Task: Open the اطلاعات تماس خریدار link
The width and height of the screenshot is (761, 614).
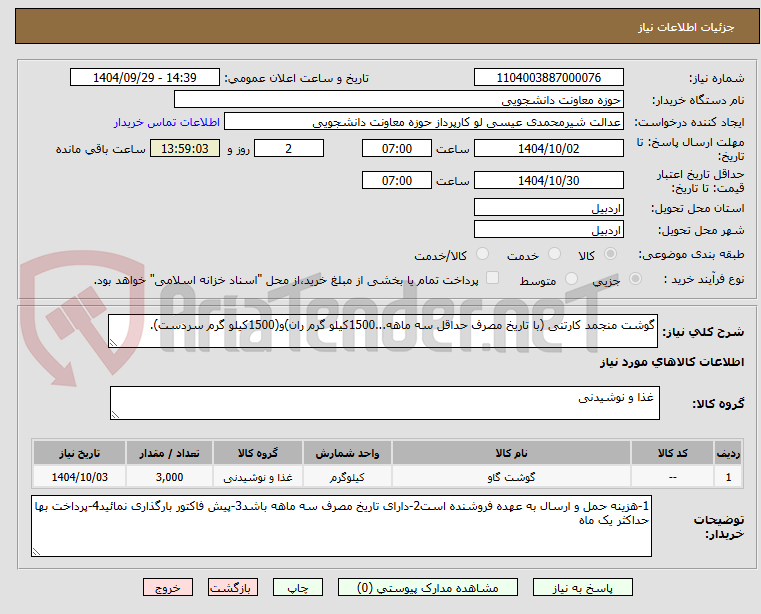Action: [x=167, y=122]
